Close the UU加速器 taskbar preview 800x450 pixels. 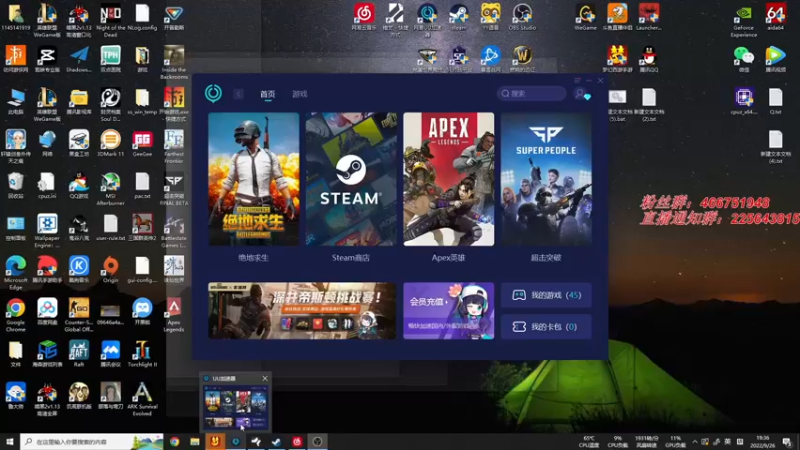(265, 379)
